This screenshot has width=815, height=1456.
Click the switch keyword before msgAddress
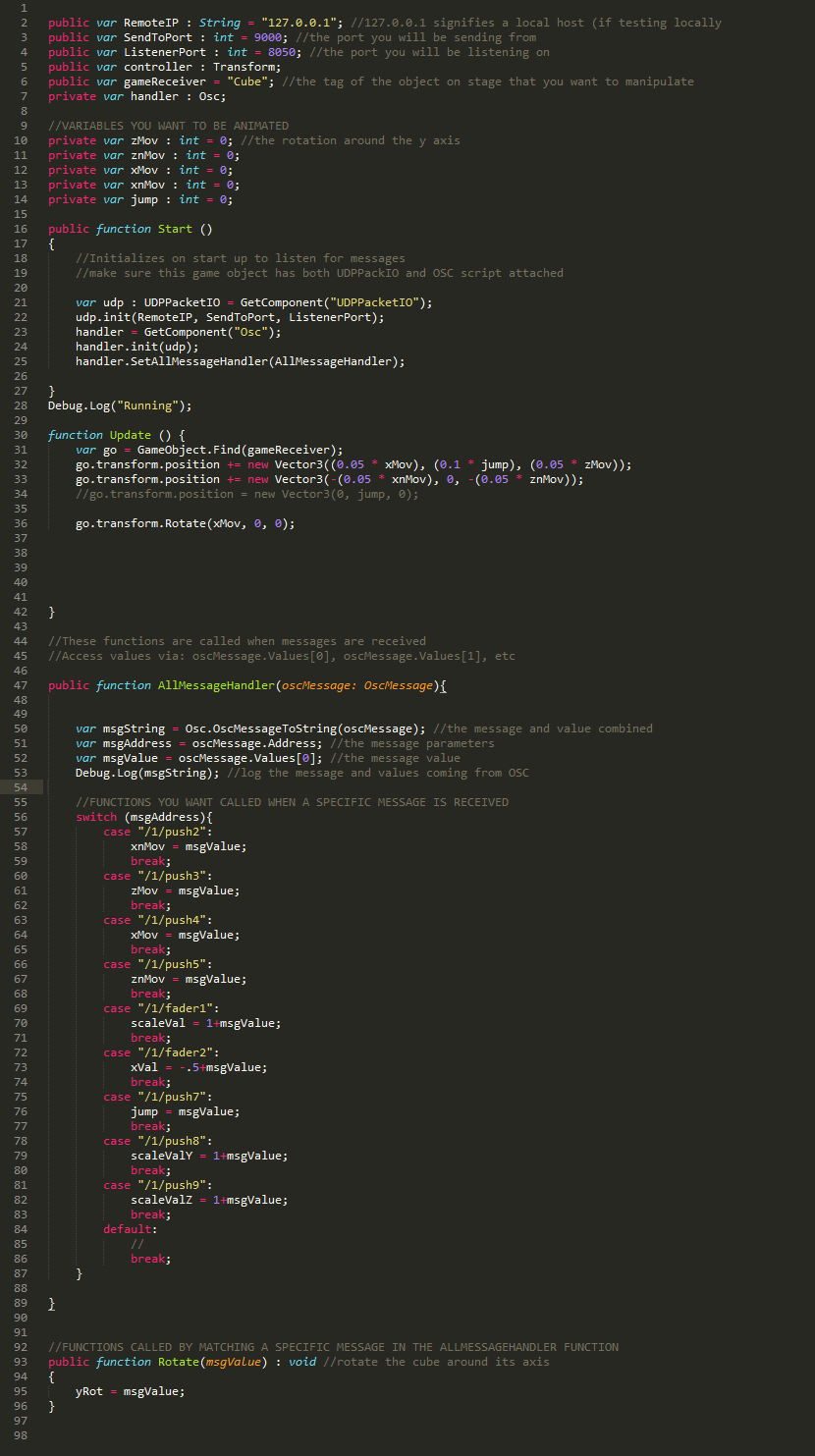click(96, 817)
